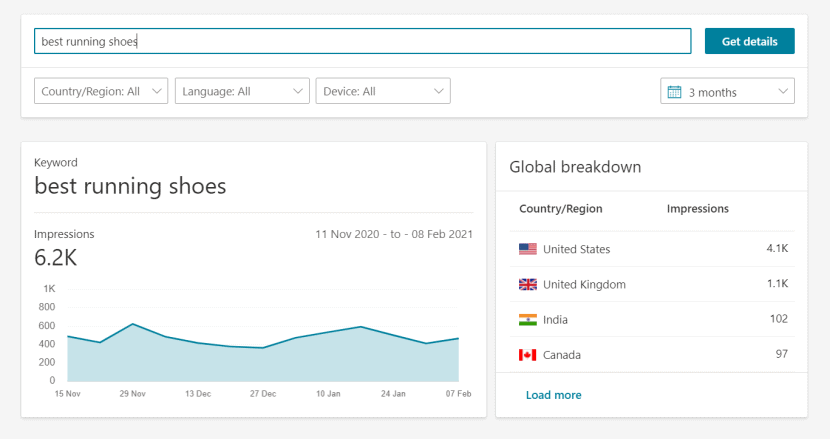The image size is (830, 439).
Task: Select the United Kingdom row label
Action: tap(584, 285)
